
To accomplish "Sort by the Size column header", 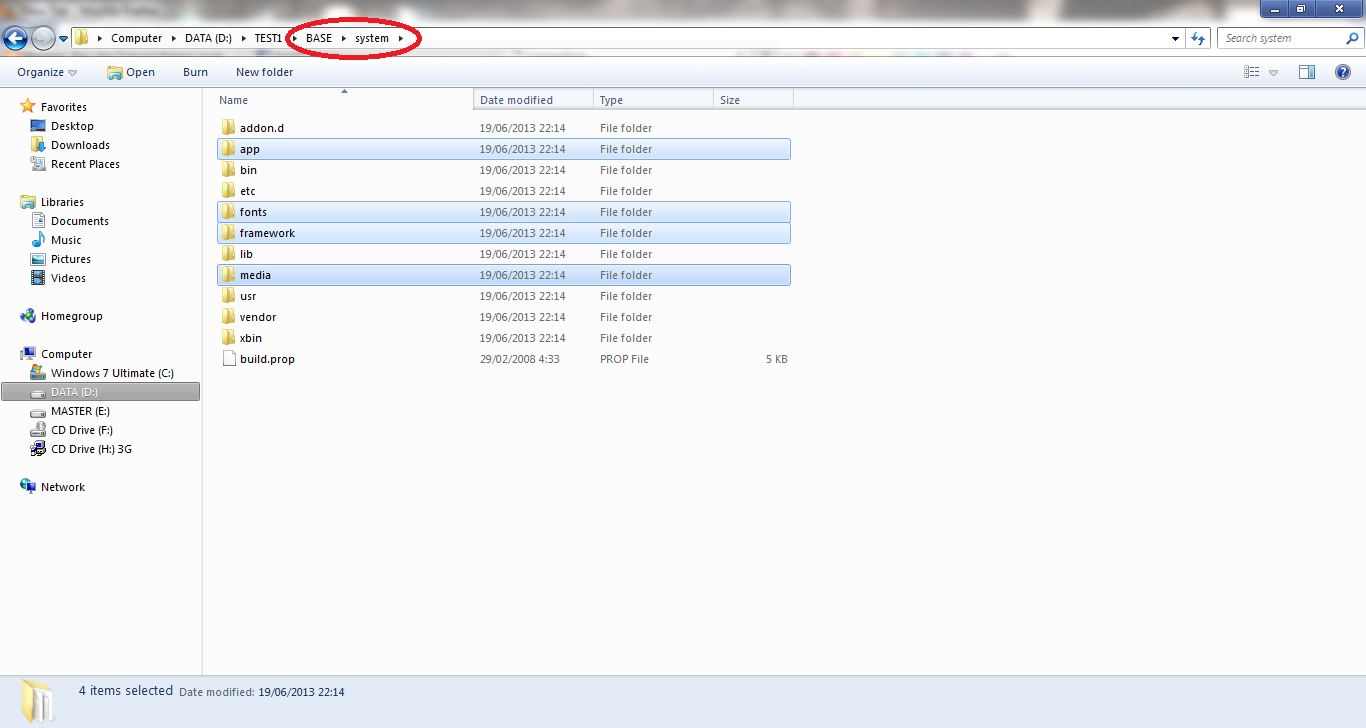I will pos(754,100).
